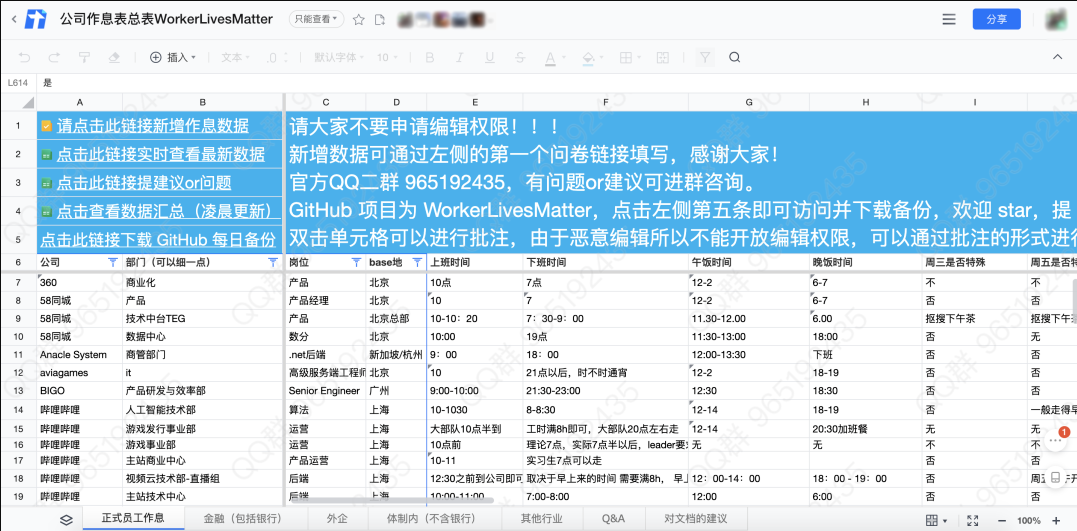This screenshot has height=531, width=1077.
Task: Go back using the top-left arrow
Action: [x=14, y=19]
